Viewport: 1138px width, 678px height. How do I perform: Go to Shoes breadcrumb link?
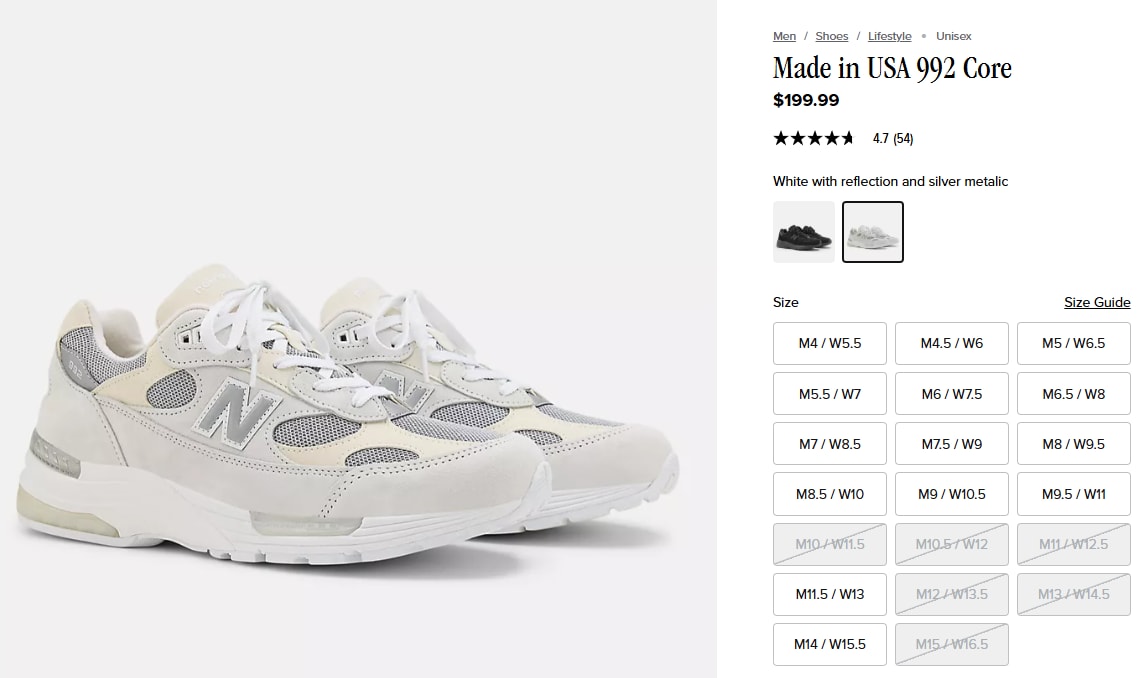tap(831, 36)
